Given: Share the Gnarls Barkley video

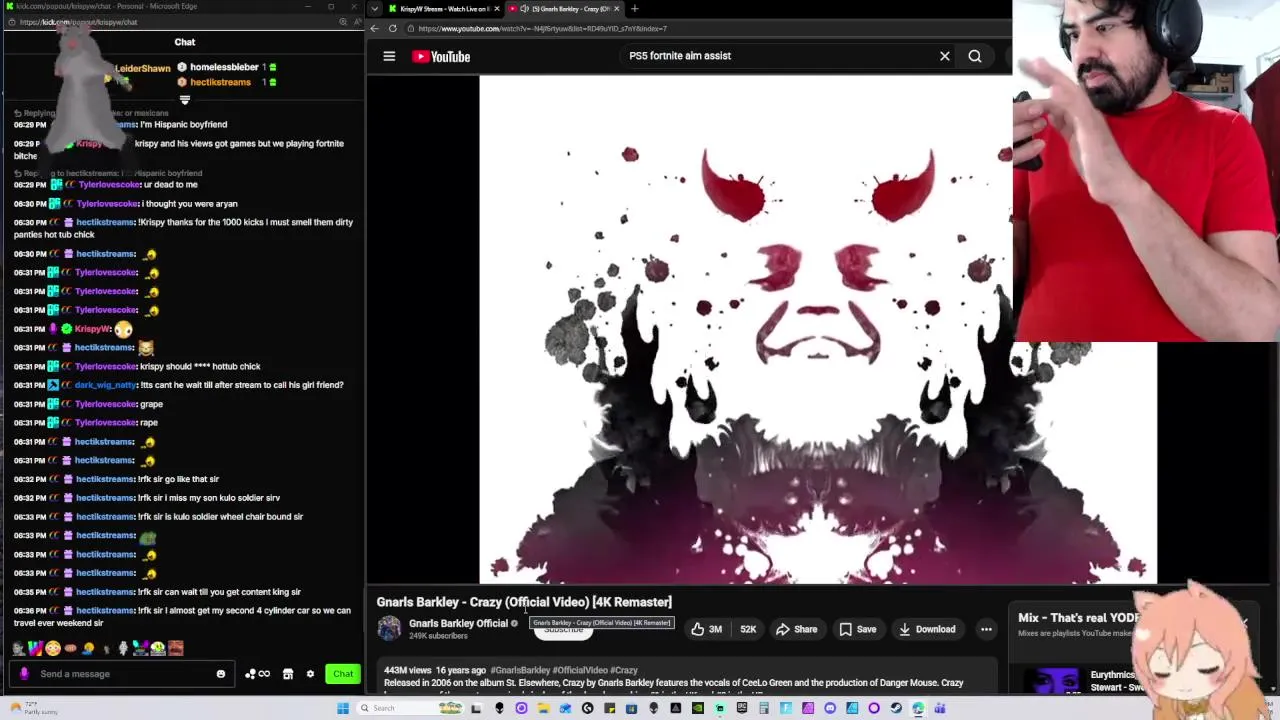Looking at the screenshot, I should pyautogui.click(x=796, y=629).
